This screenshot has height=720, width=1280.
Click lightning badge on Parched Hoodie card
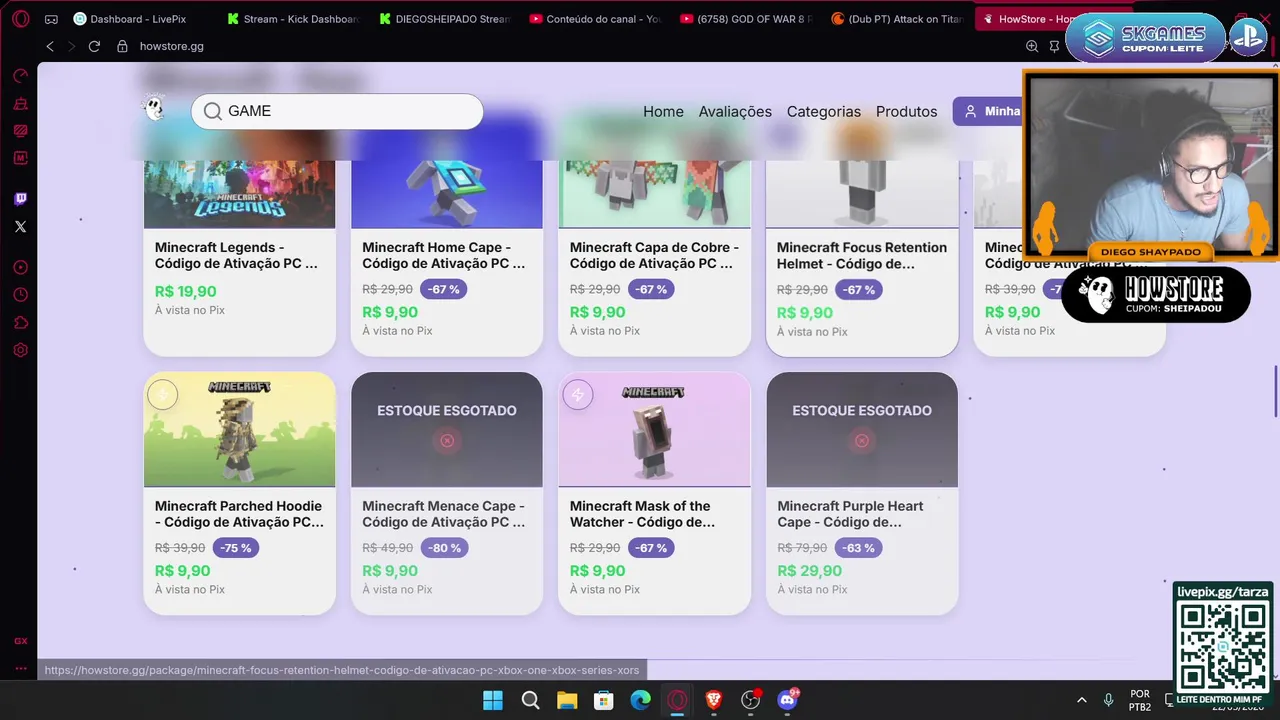click(162, 395)
